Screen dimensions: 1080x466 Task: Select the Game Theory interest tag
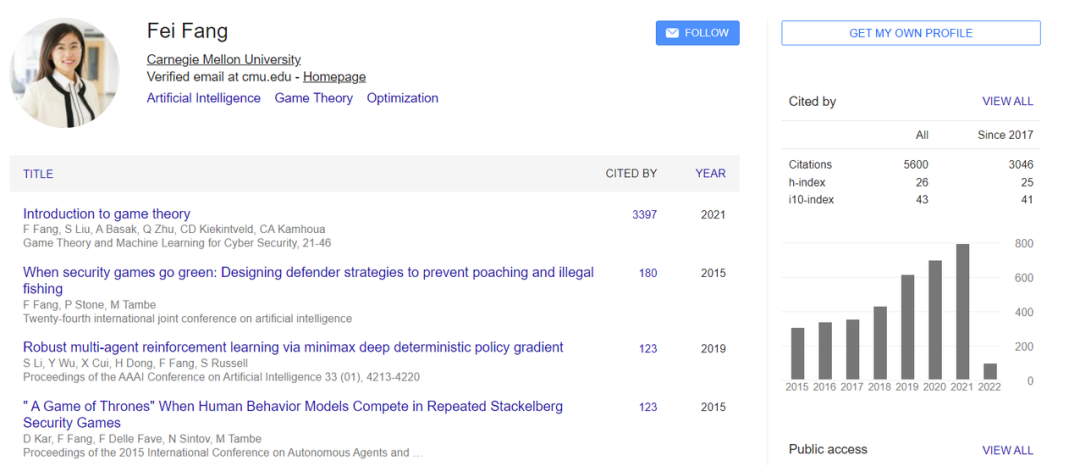(313, 98)
